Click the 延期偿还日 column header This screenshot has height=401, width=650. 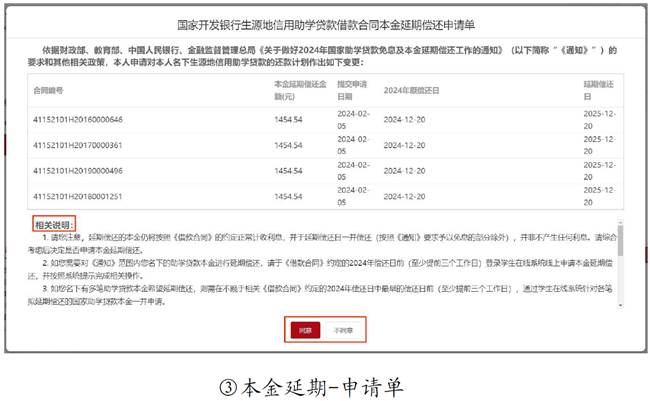pos(597,90)
